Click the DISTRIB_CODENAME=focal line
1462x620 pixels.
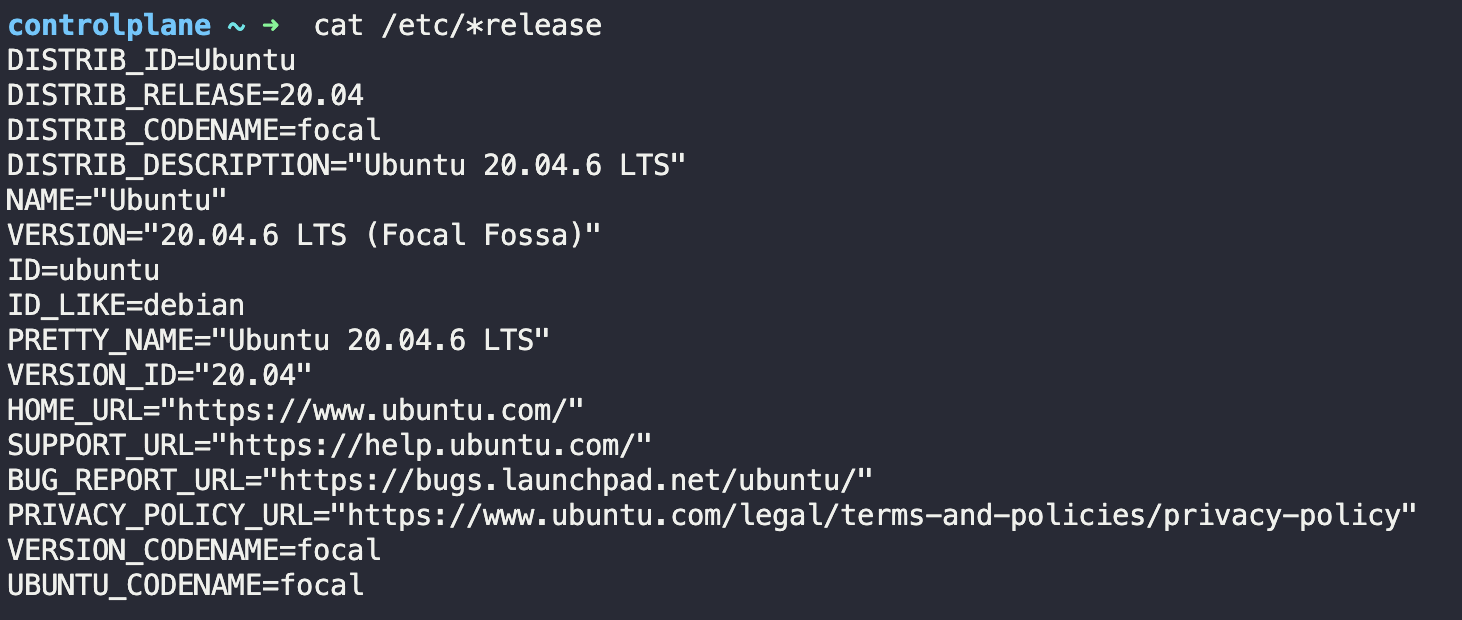tap(194, 130)
